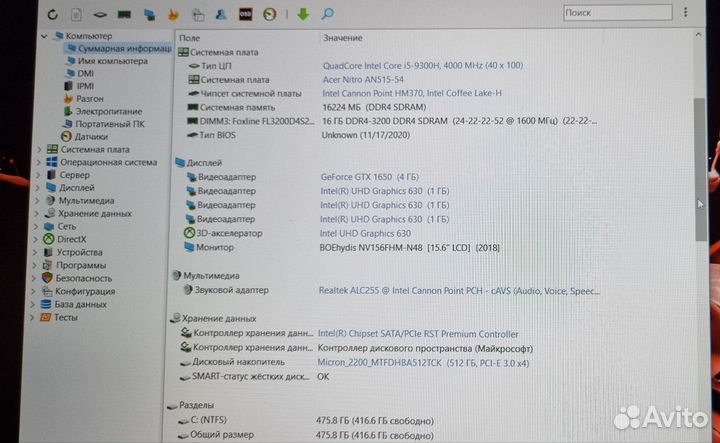Open the three-dot options menu
This screenshot has width=720, height=443.
coord(685,12)
